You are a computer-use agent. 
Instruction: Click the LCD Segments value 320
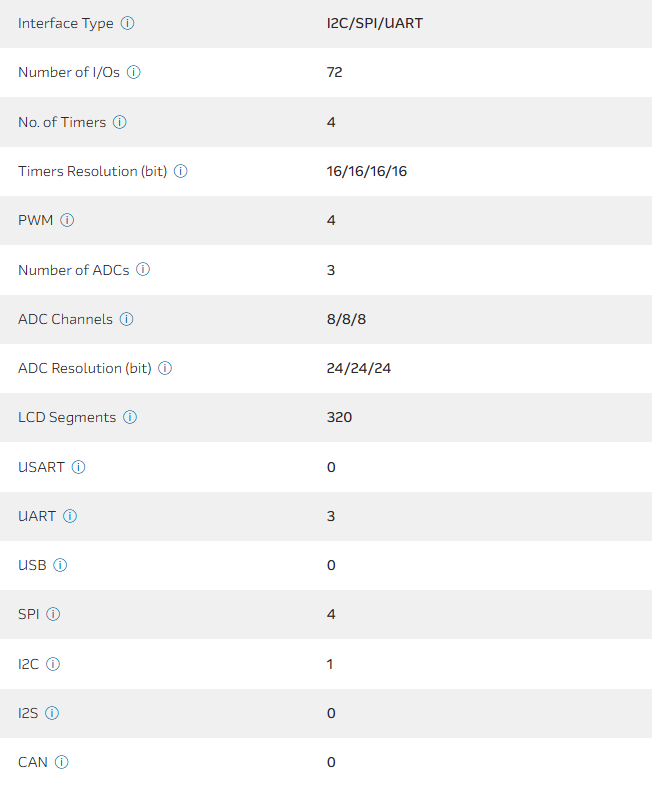(x=339, y=417)
